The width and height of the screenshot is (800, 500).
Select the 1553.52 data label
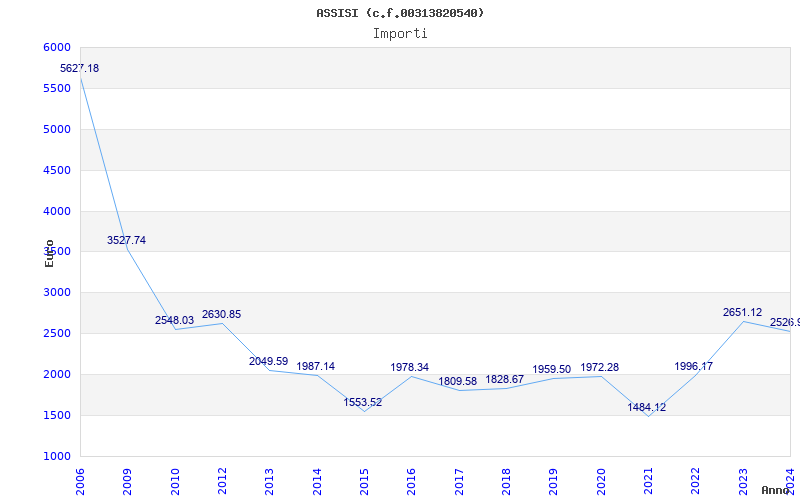click(x=363, y=402)
